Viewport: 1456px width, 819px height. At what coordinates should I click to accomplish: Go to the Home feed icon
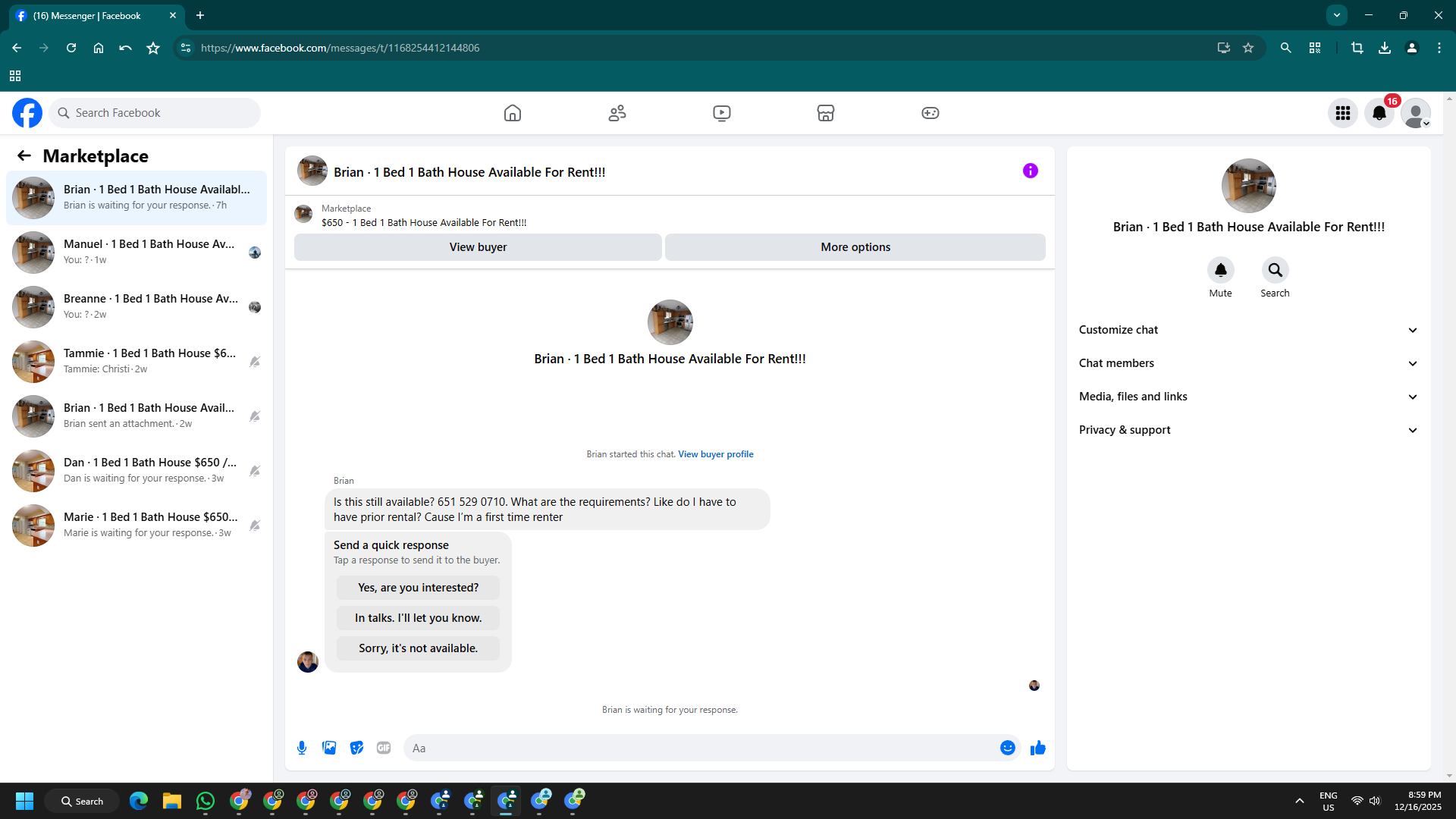pyautogui.click(x=513, y=113)
